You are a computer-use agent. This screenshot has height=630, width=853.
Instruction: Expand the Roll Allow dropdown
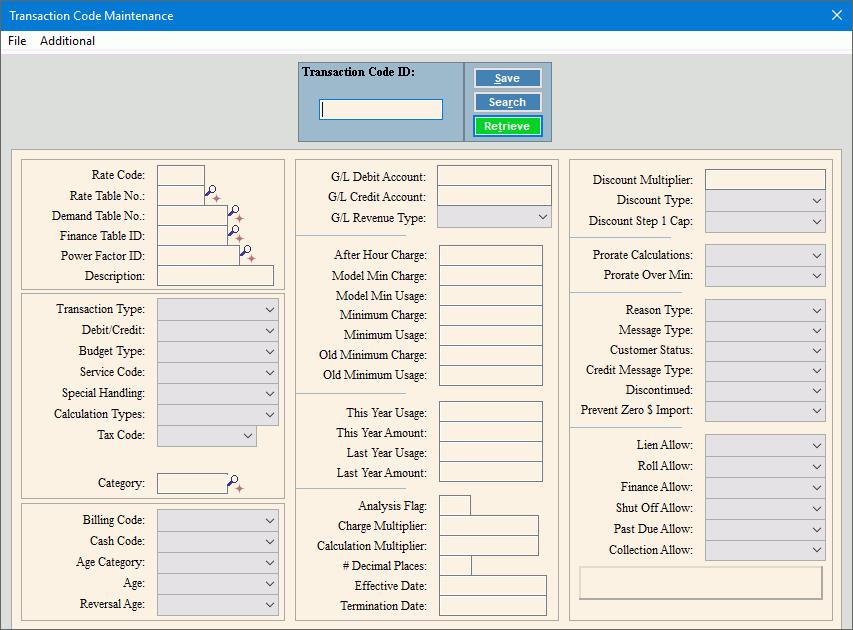pos(765,466)
